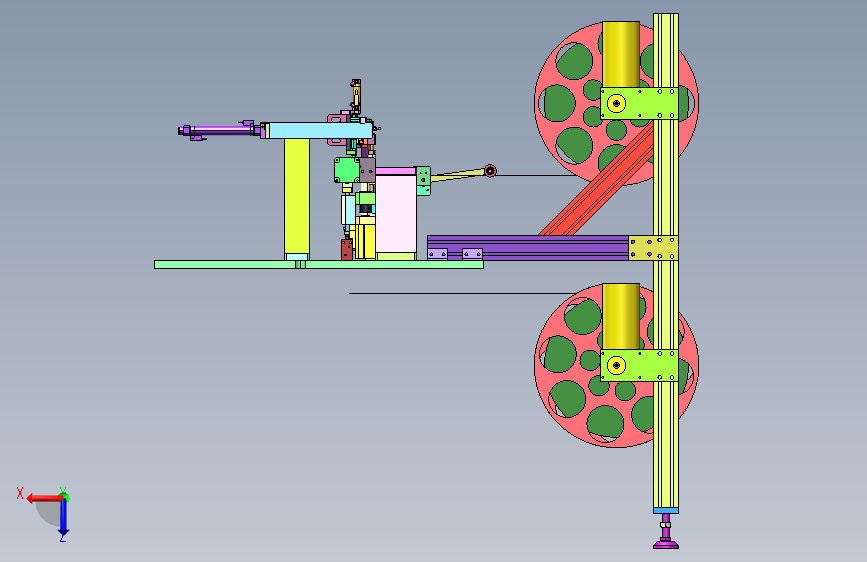Screen dimensions: 867x562
Task: Click the green Y axis dot on the triad
Action: 65,495
